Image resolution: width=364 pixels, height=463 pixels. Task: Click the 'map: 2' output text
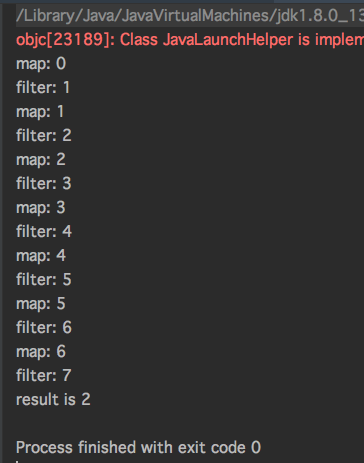41,160
